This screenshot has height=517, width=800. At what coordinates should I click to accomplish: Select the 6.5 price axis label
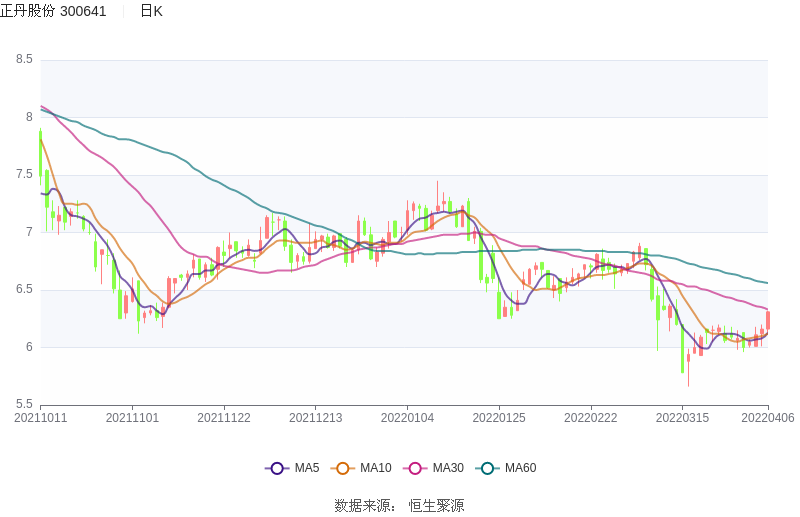click(x=24, y=290)
